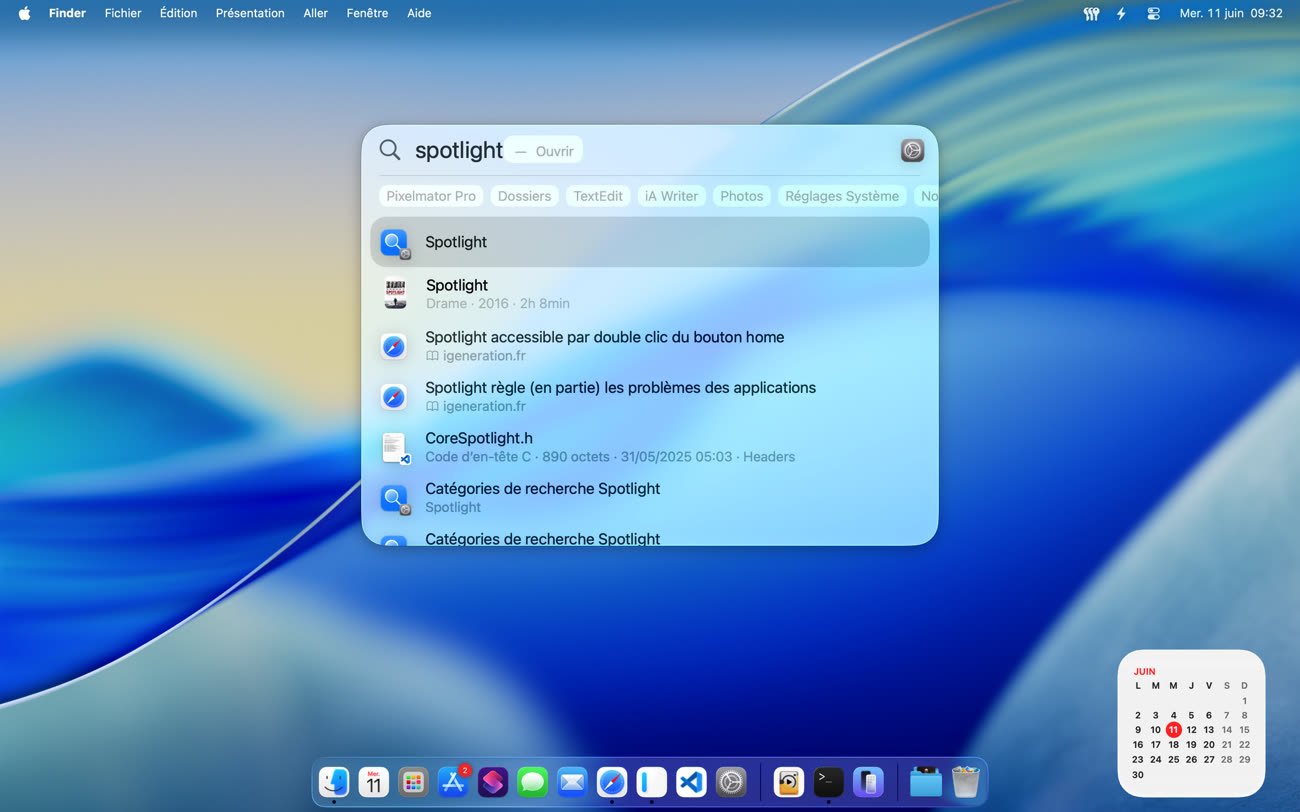Click into the spotlight search text field
Screen dimensions: 1300x812
[459, 150]
